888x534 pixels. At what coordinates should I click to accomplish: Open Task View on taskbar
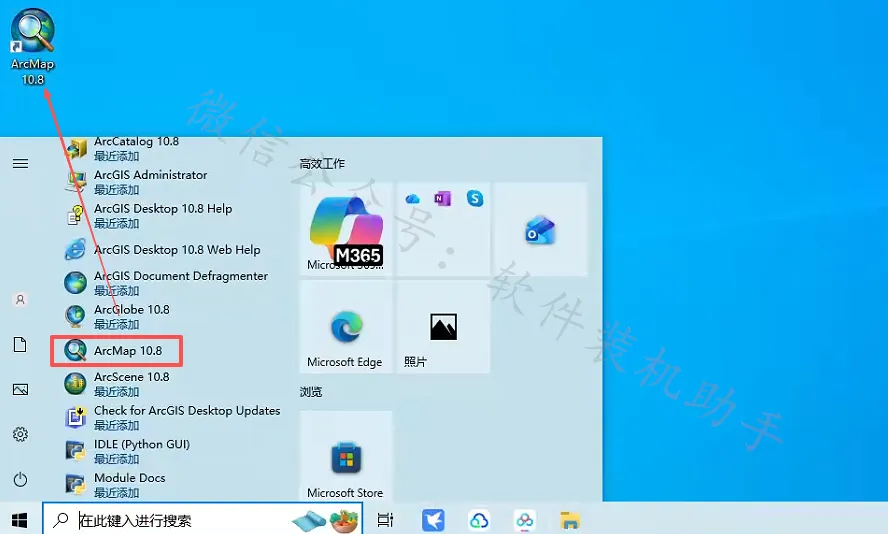385,520
